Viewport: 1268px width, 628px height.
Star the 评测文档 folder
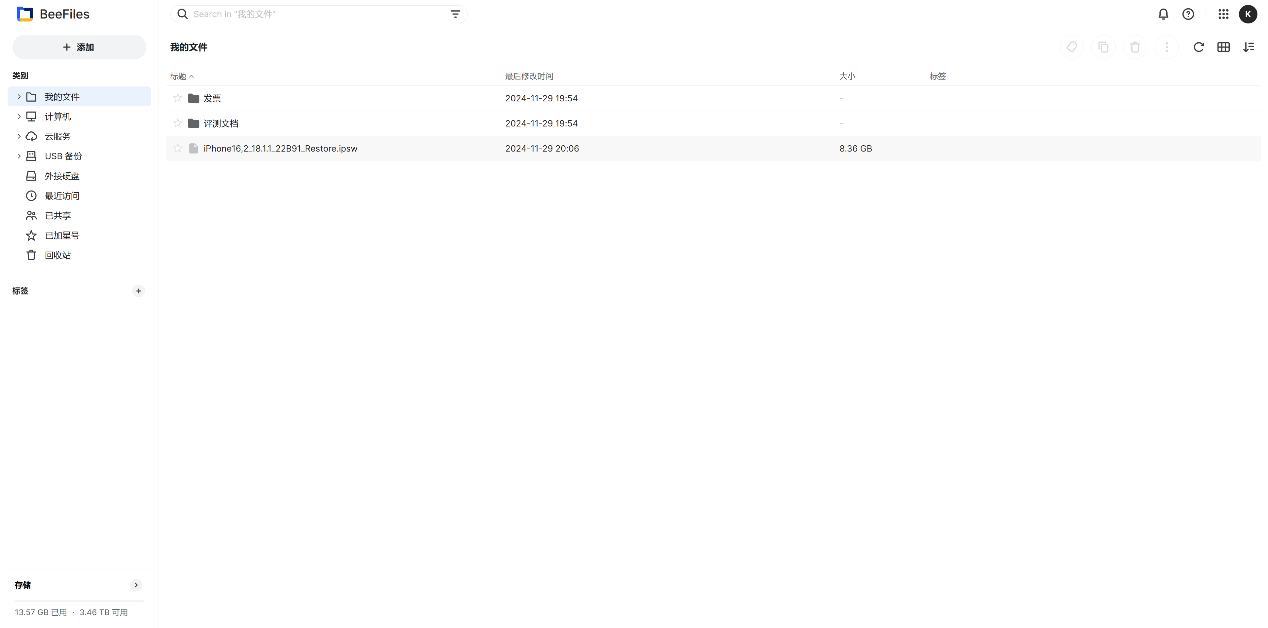tap(178, 123)
